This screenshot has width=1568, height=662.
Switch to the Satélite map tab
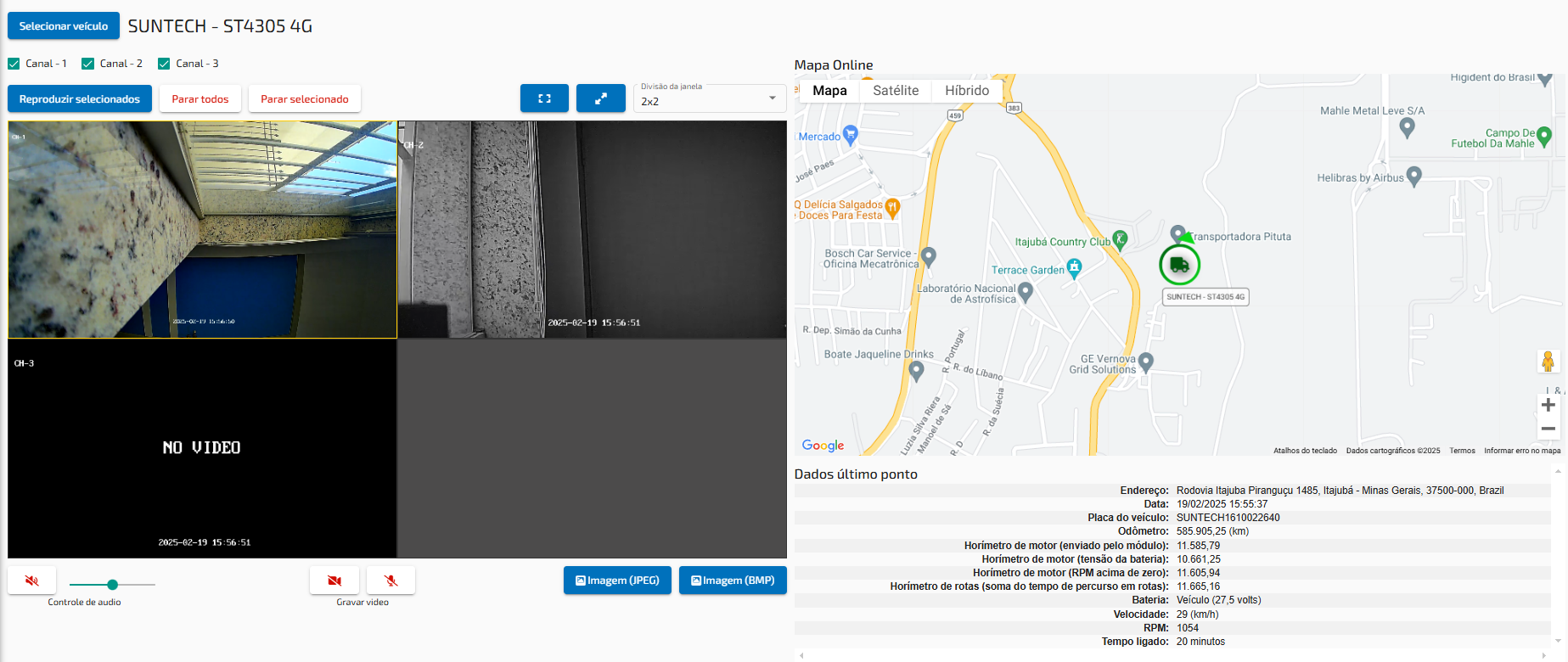pos(896,91)
